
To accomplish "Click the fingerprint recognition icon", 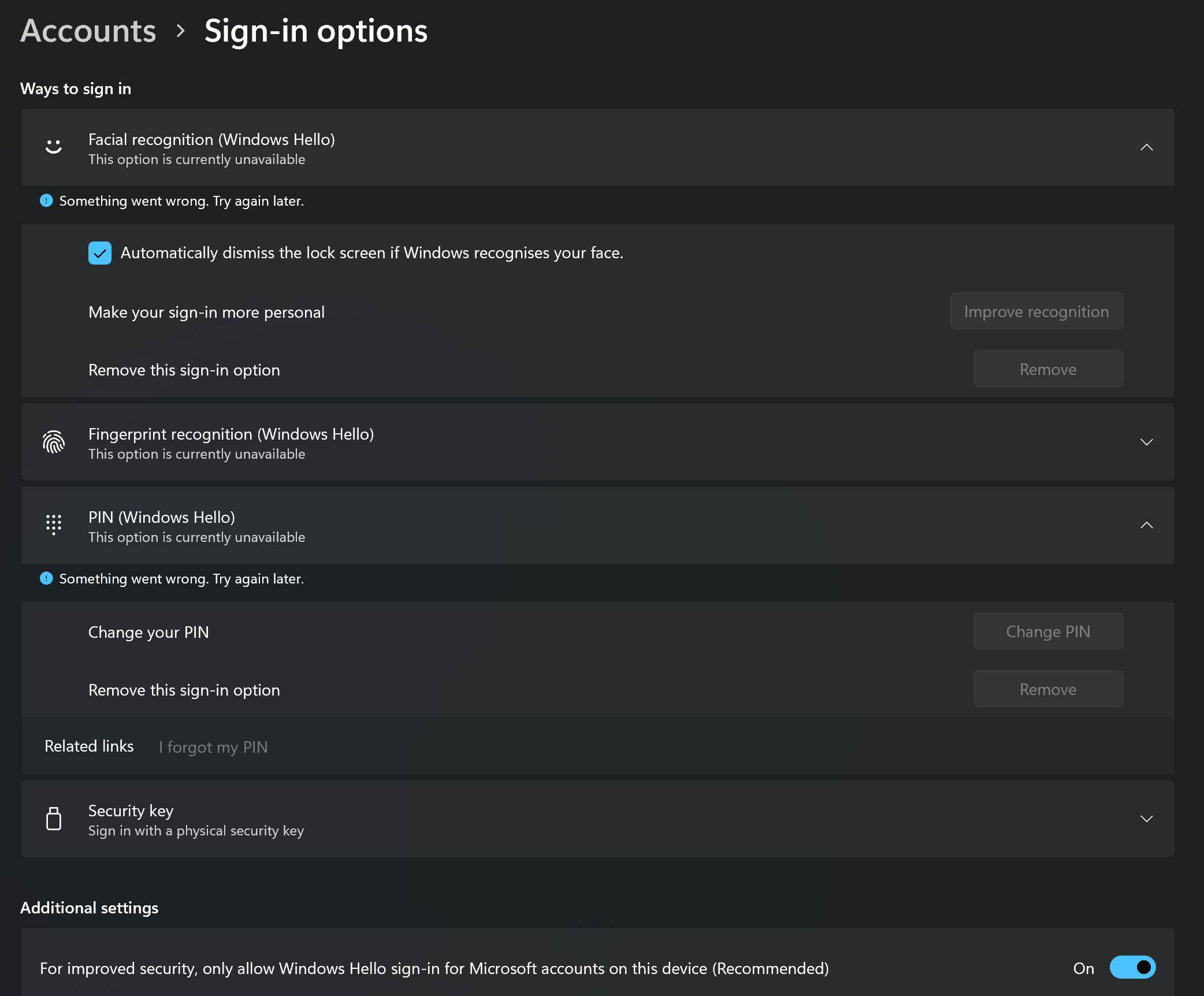I will tap(54, 443).
